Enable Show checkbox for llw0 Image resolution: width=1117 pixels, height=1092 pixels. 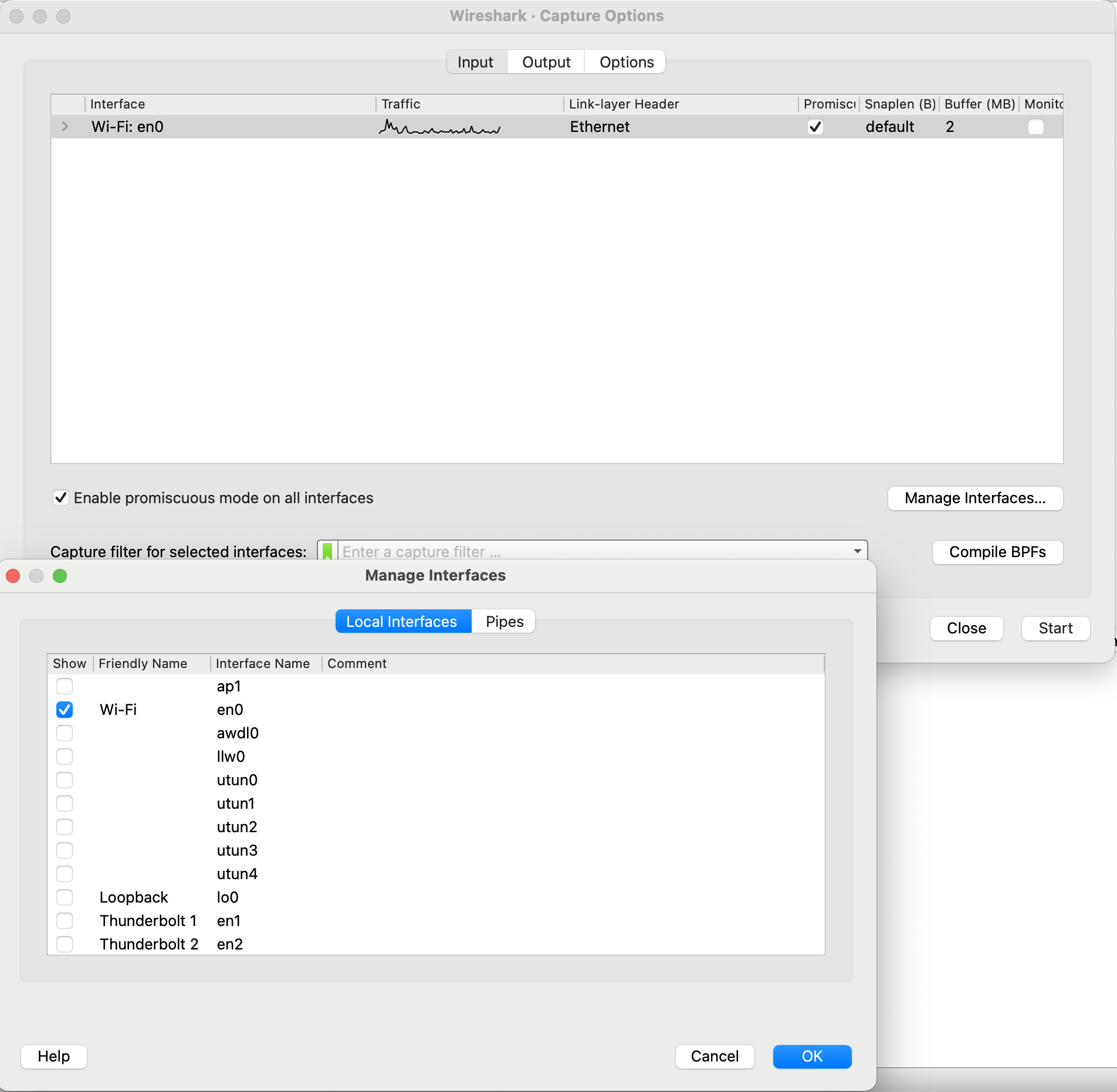65,757
